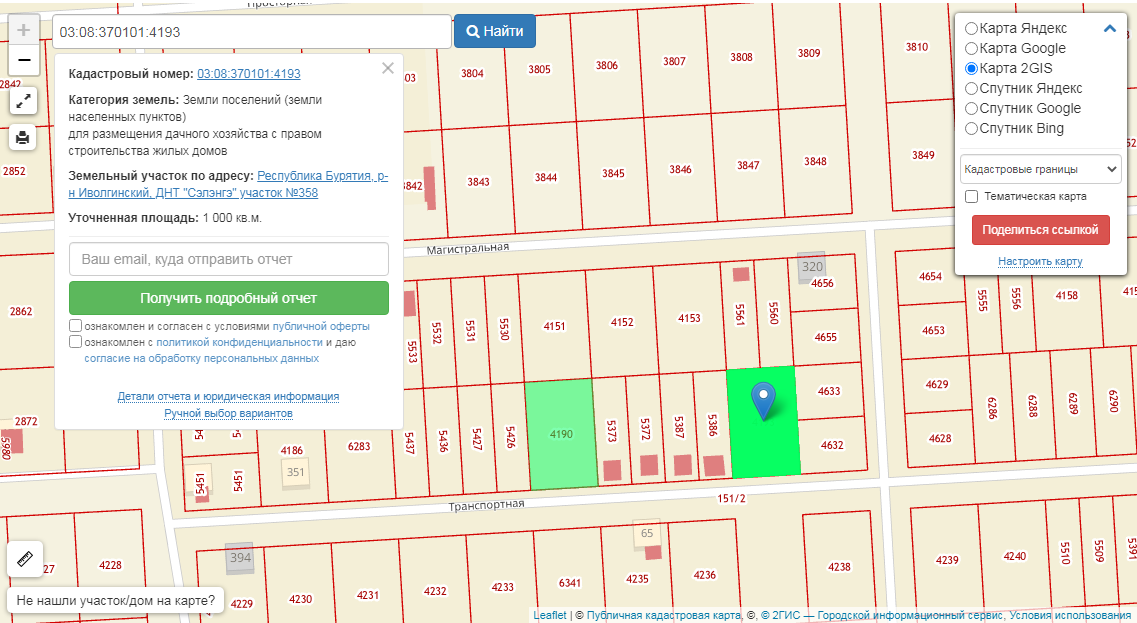Image resolution: width=1137 pixels, height=623 pixels.
Task: Open Публичная кадастровая карта attribution link
Action: click(x=663, y=615)
